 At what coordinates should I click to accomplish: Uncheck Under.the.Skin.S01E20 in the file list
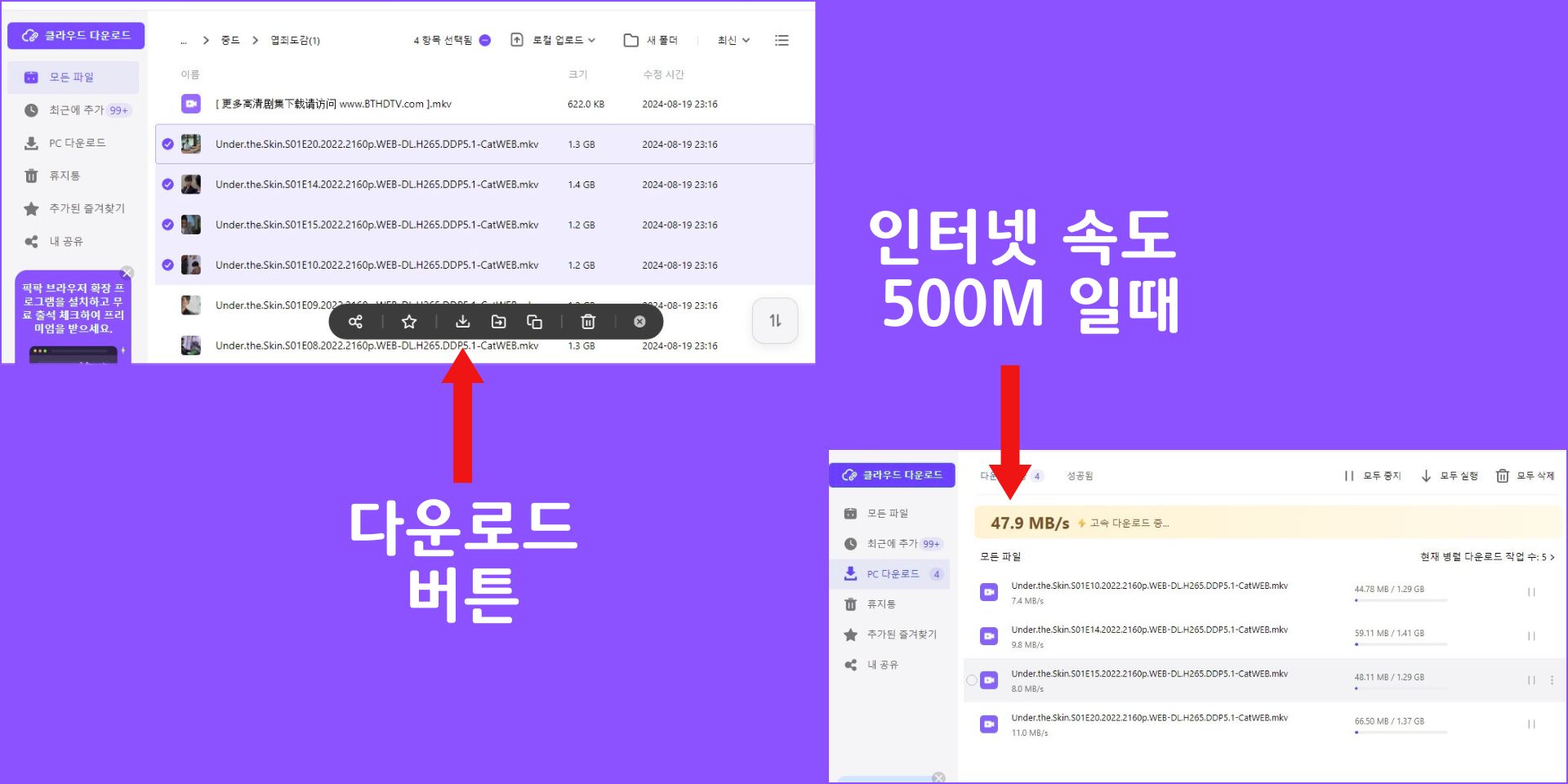click(x=168, y=144)
